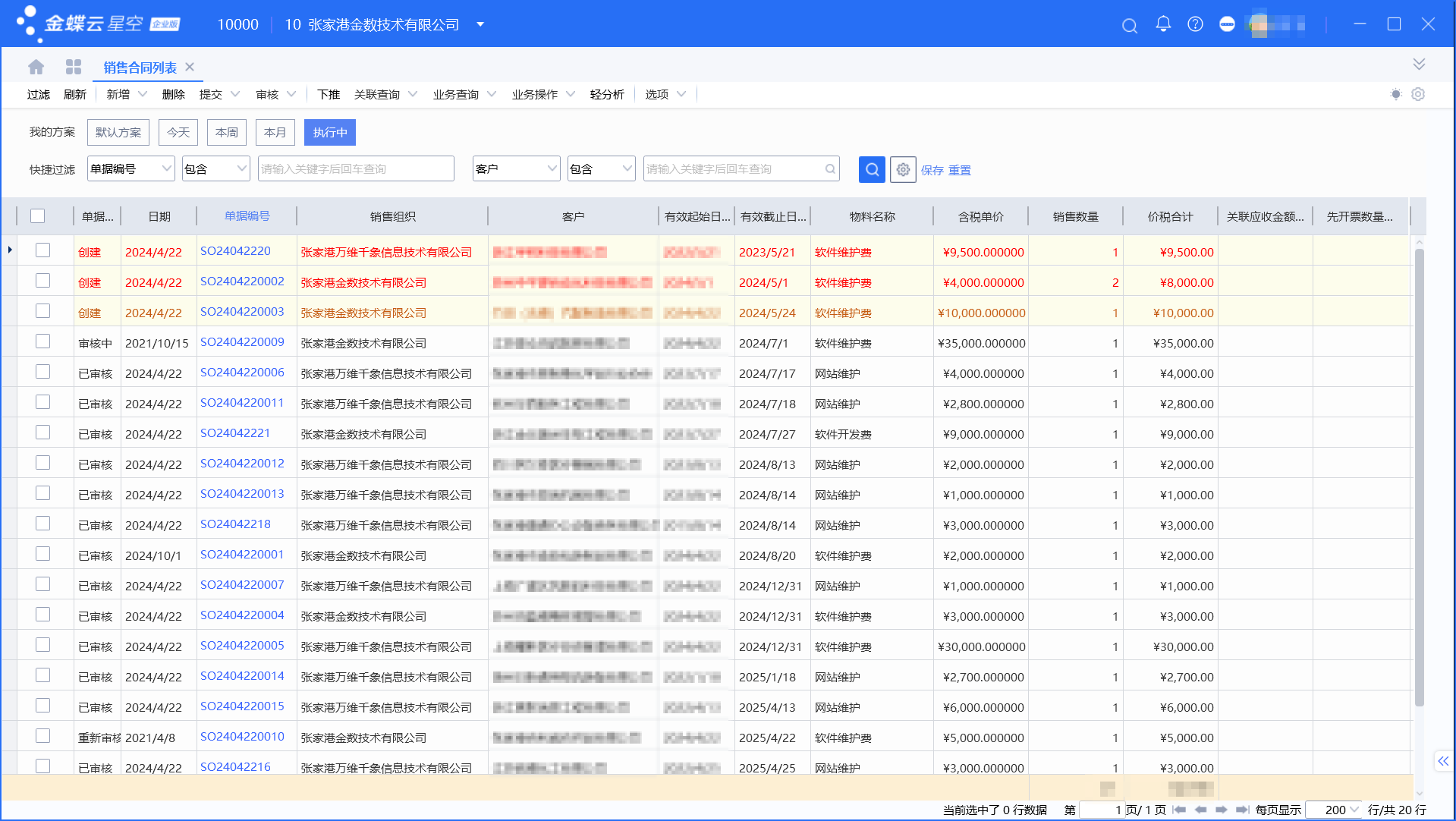Toggle the select-all header checkbox
Image resolution: width=1456 pixels, height=821 pixels.
coord(37,216)
